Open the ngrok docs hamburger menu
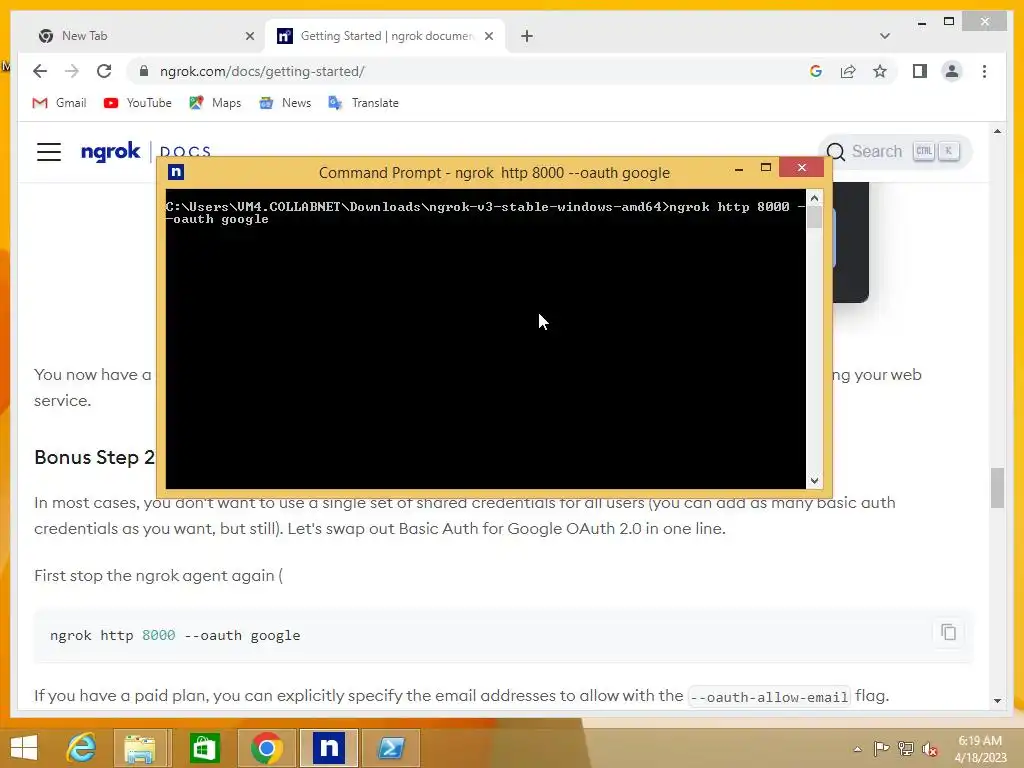Image resolution: width=1024 pixels, height=768 pixels. 49,152
